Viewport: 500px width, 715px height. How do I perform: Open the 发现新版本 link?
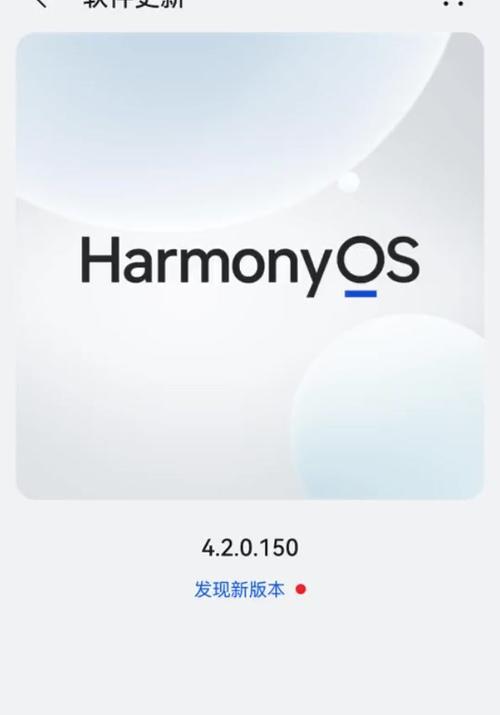tap(239, 590)
